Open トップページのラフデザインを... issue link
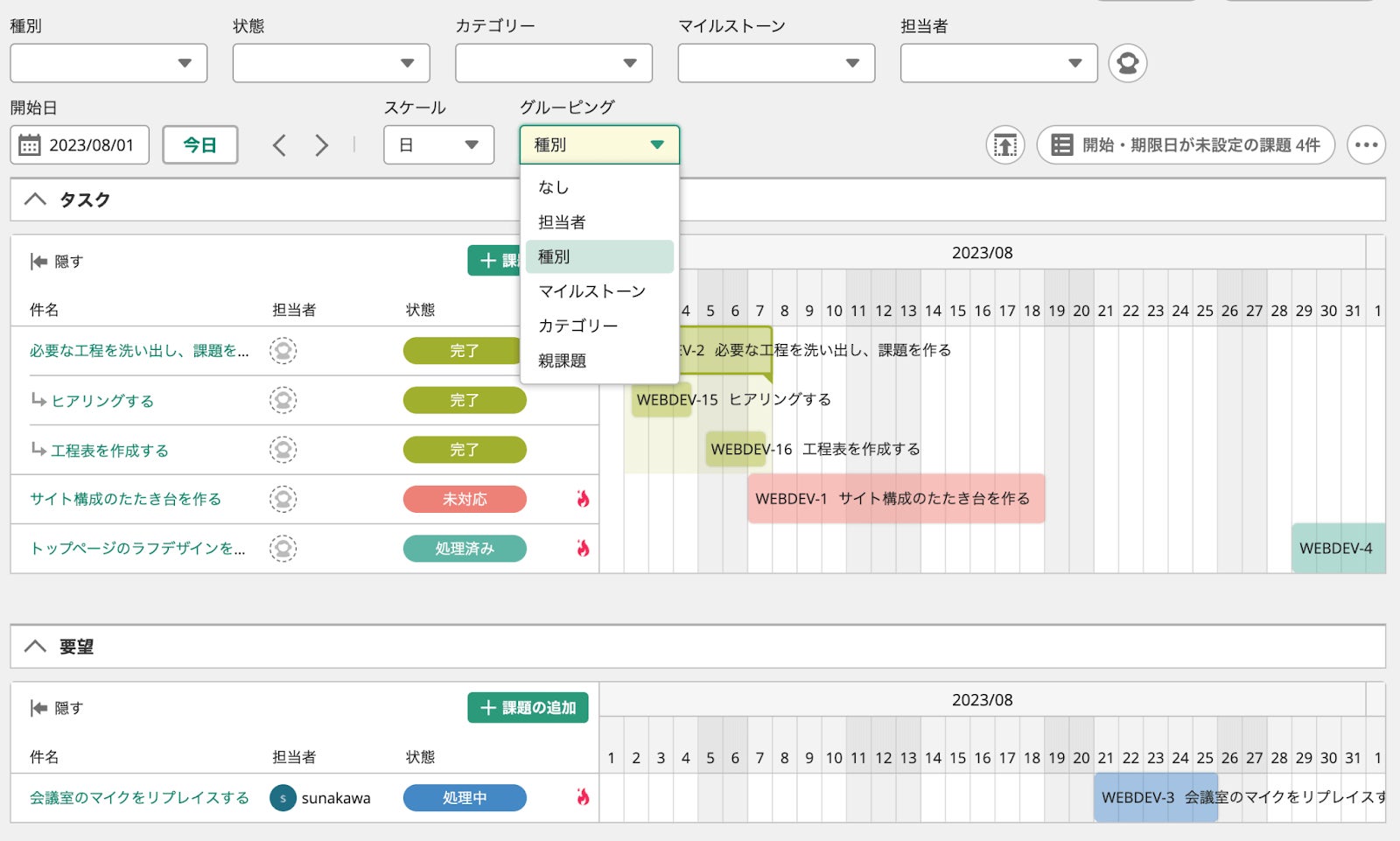This screenshot has height=841, width=1400. [137, 549]
